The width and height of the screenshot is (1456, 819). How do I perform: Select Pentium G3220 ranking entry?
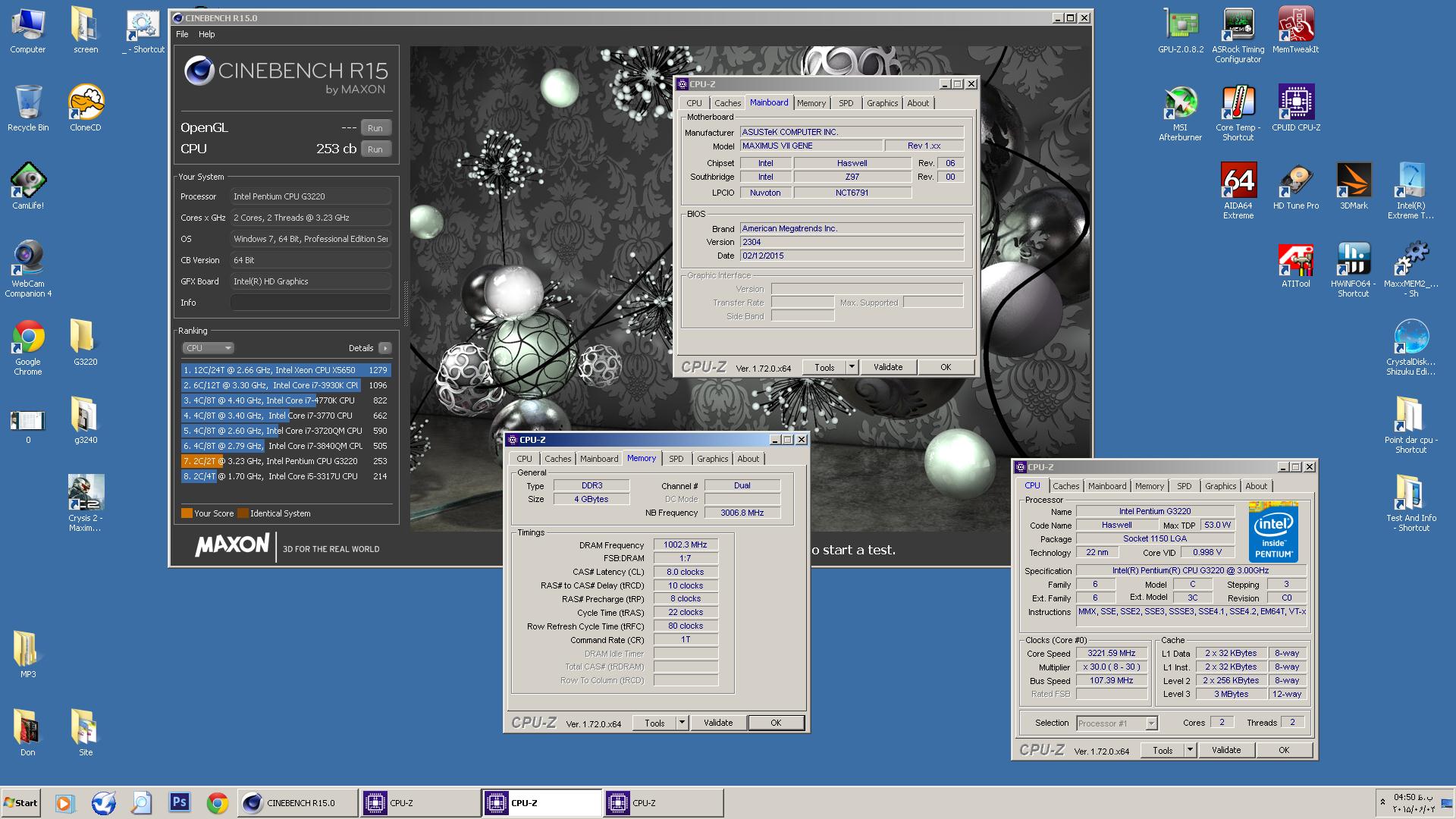(286, 461)
